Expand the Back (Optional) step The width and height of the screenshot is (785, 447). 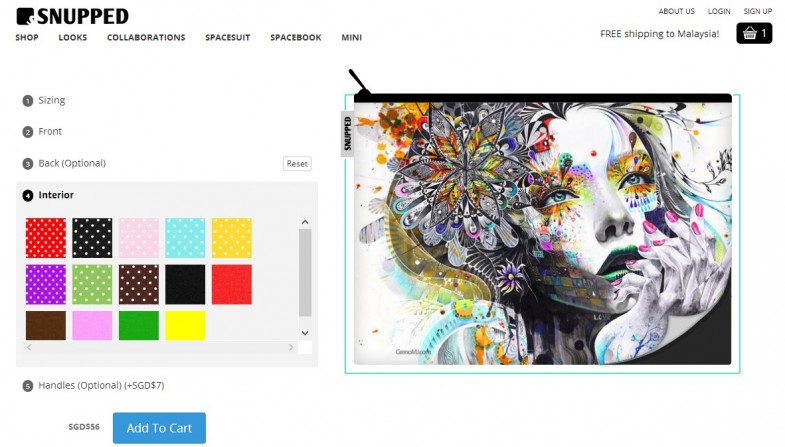pos(72,163)
